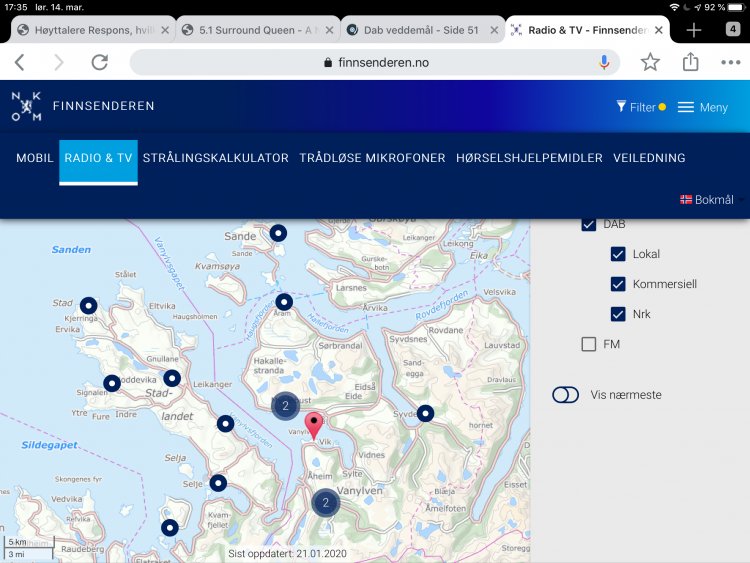Uncheck the Nrk checkbox
The image size is (750, 563).
click(x=618, y=314)
